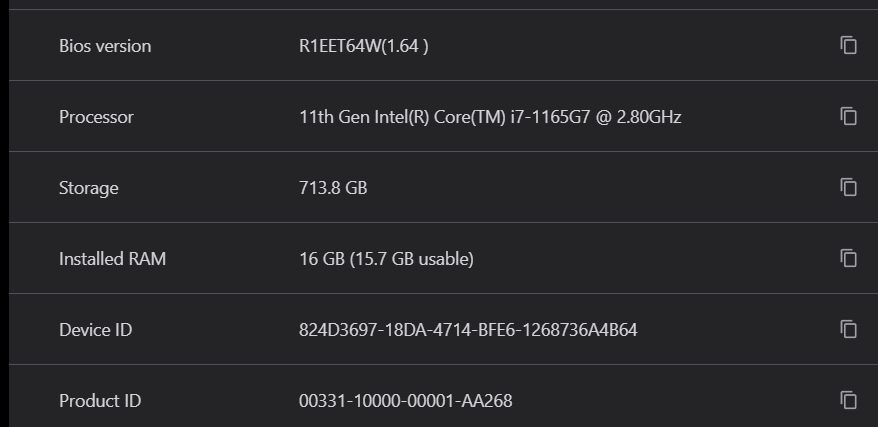Copy the Installed RAM value
The height and width of the screenshot is (427, 878).
[x=848, y=258]
